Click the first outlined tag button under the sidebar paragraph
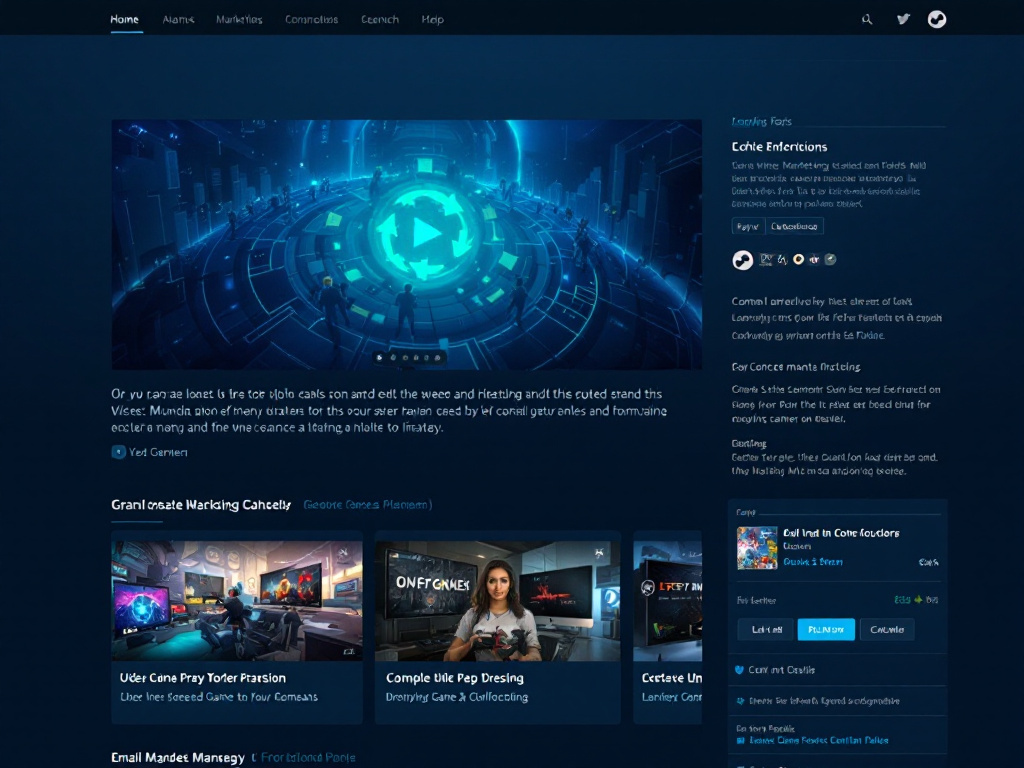This screenshot has height=768, width=1024. coord(748,226)
